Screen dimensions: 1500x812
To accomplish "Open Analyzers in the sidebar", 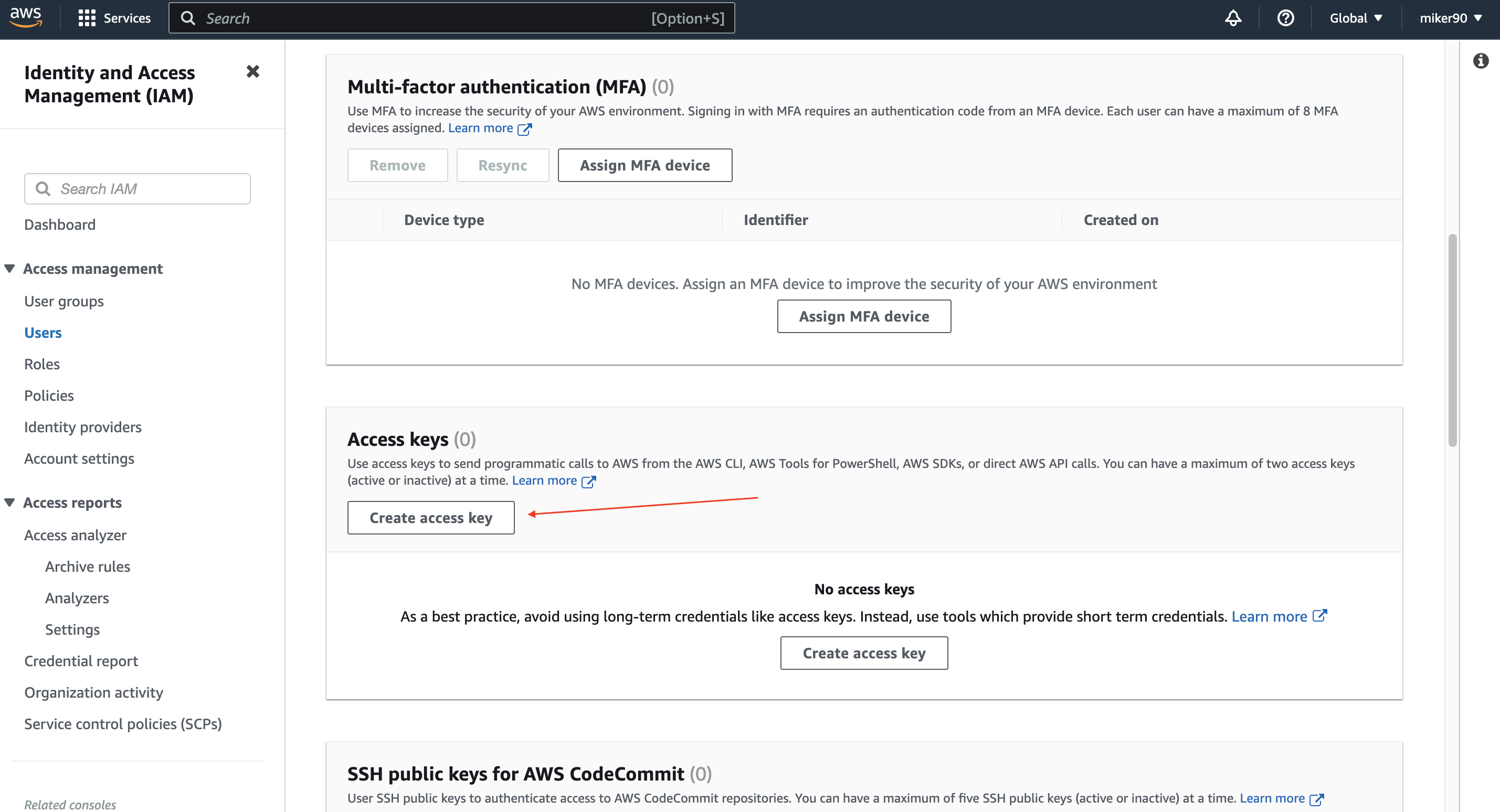I will (77, 598).
